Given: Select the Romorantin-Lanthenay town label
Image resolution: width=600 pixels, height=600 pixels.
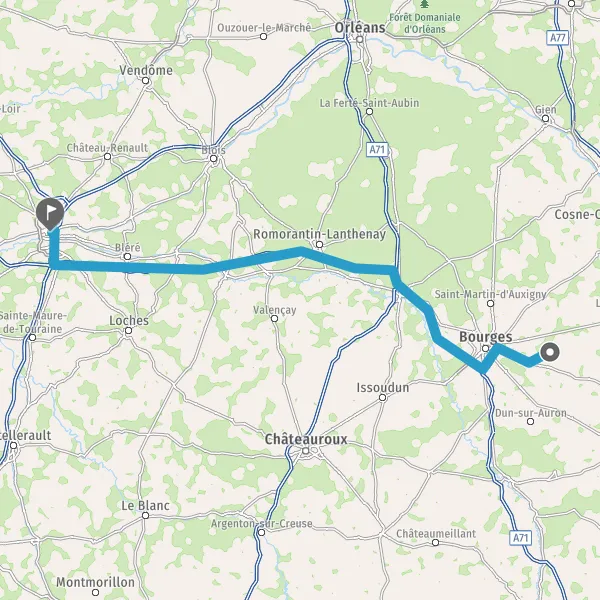Looking at the screenshot, I should click(320, 234).
